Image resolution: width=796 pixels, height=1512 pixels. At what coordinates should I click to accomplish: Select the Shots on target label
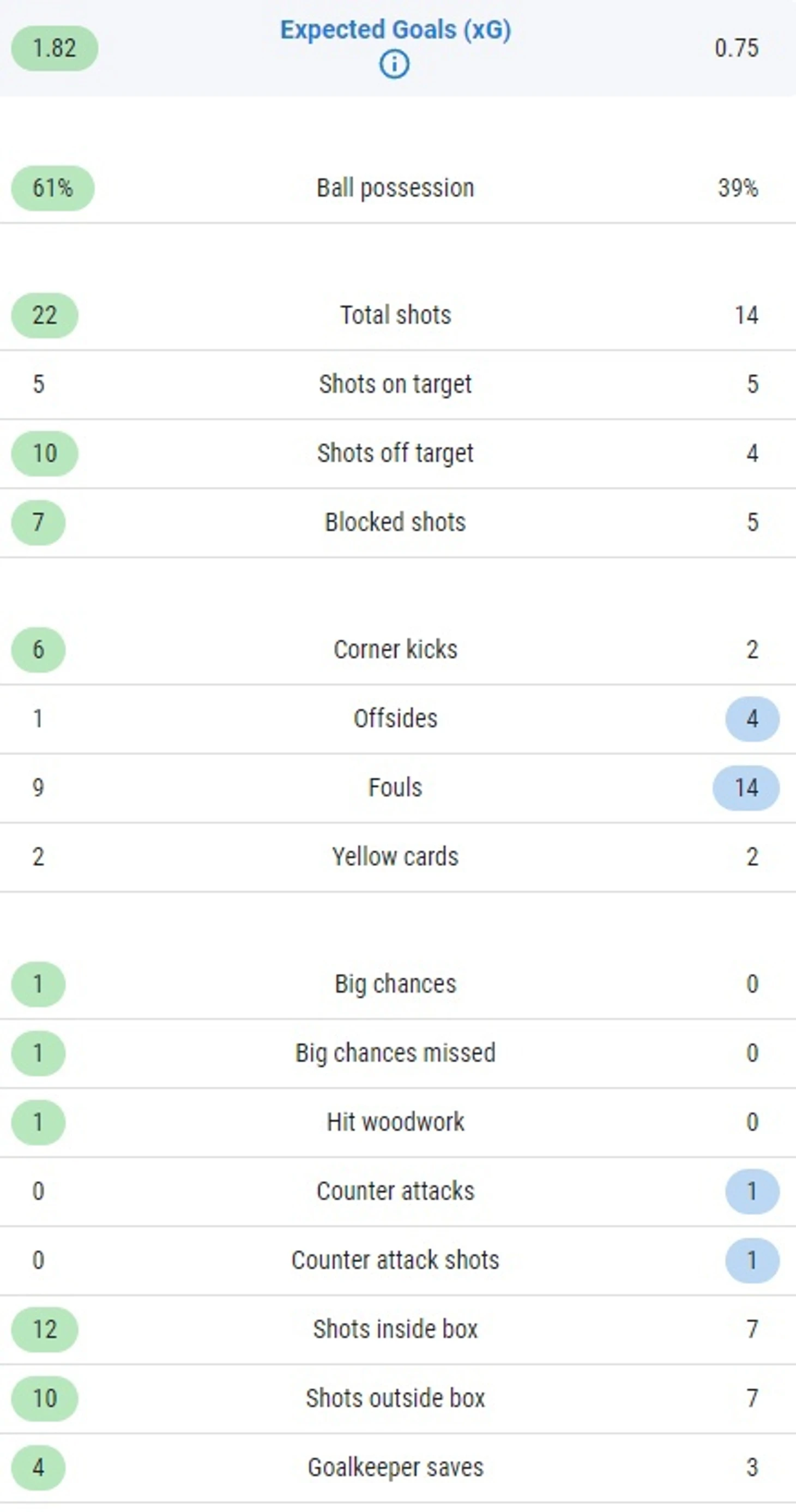[395, 384]
